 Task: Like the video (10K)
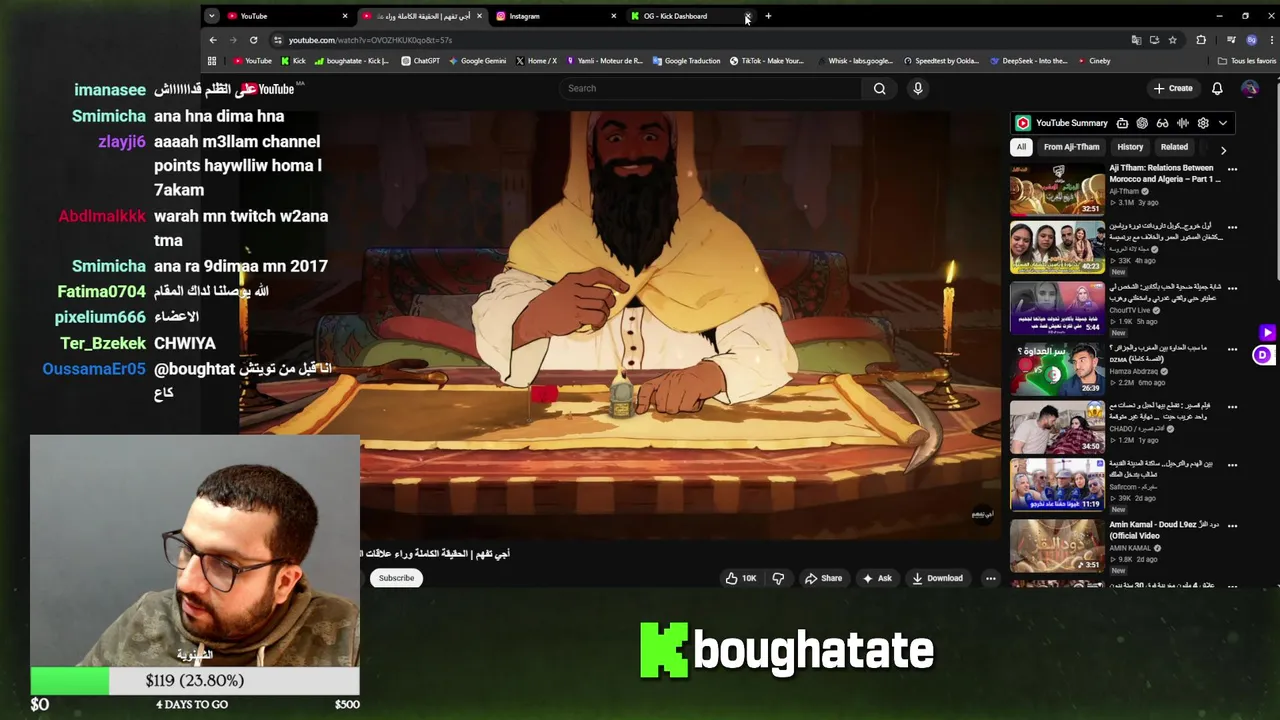click(x=741, y=578)
